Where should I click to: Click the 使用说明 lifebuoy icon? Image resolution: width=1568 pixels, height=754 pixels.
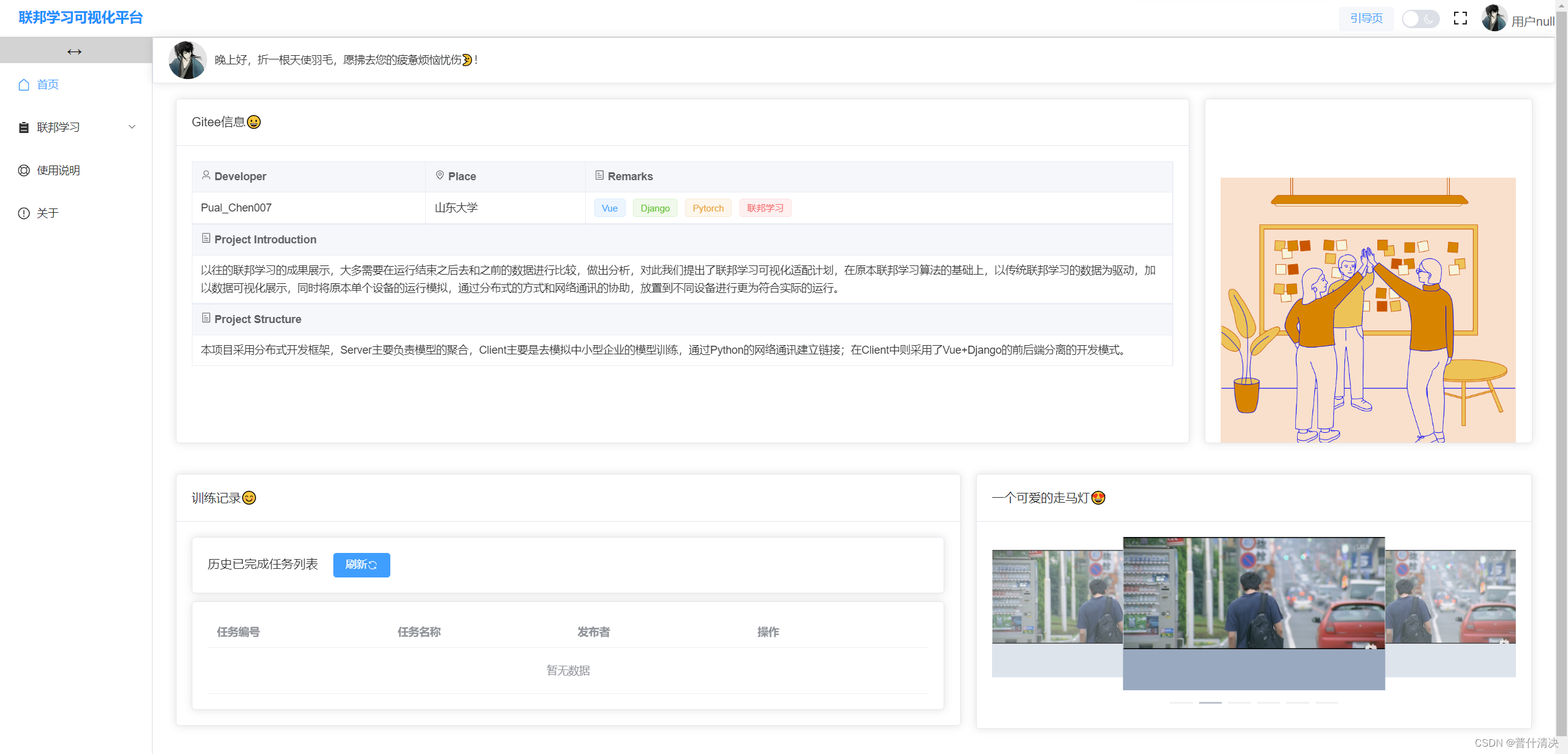tap(24, 170)
